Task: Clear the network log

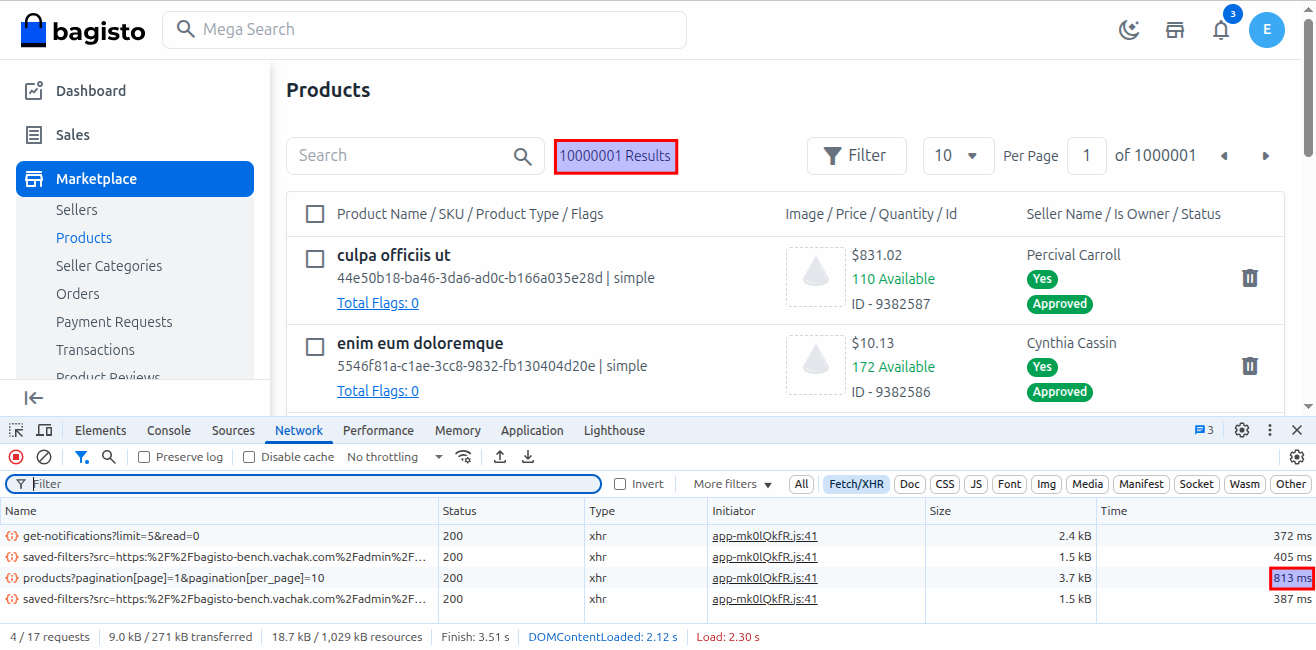Action: [44, 457]
